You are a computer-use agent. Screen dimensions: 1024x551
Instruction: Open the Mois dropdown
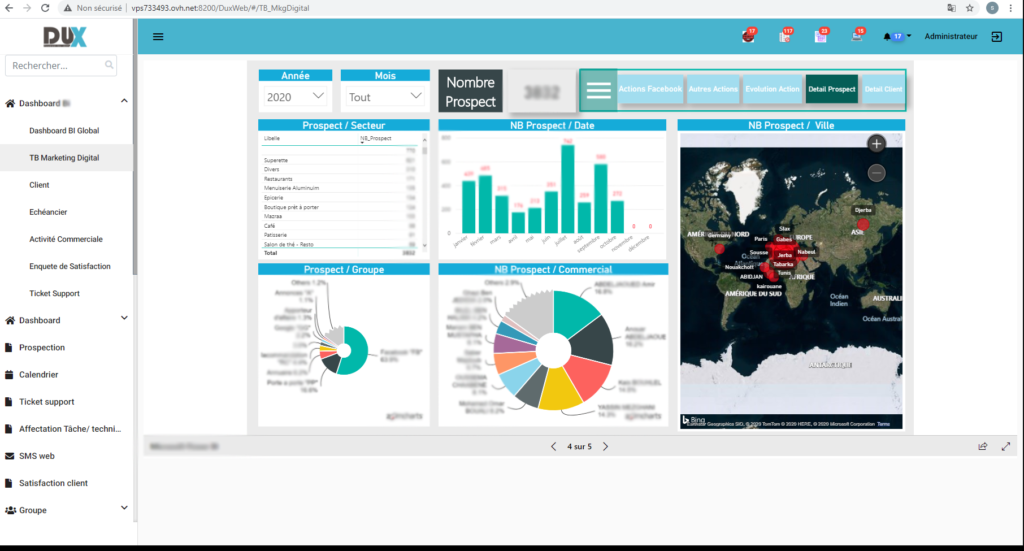click(x=385, y=96)
